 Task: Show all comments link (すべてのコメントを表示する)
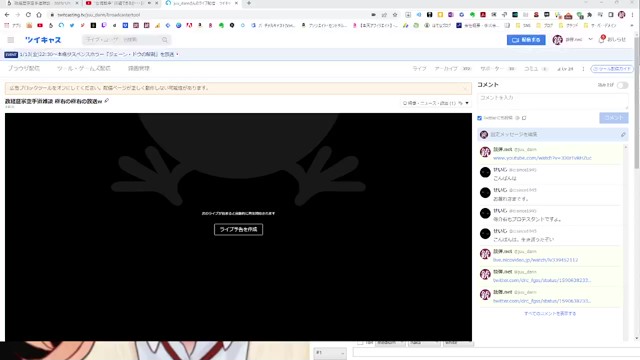(550, 313)
